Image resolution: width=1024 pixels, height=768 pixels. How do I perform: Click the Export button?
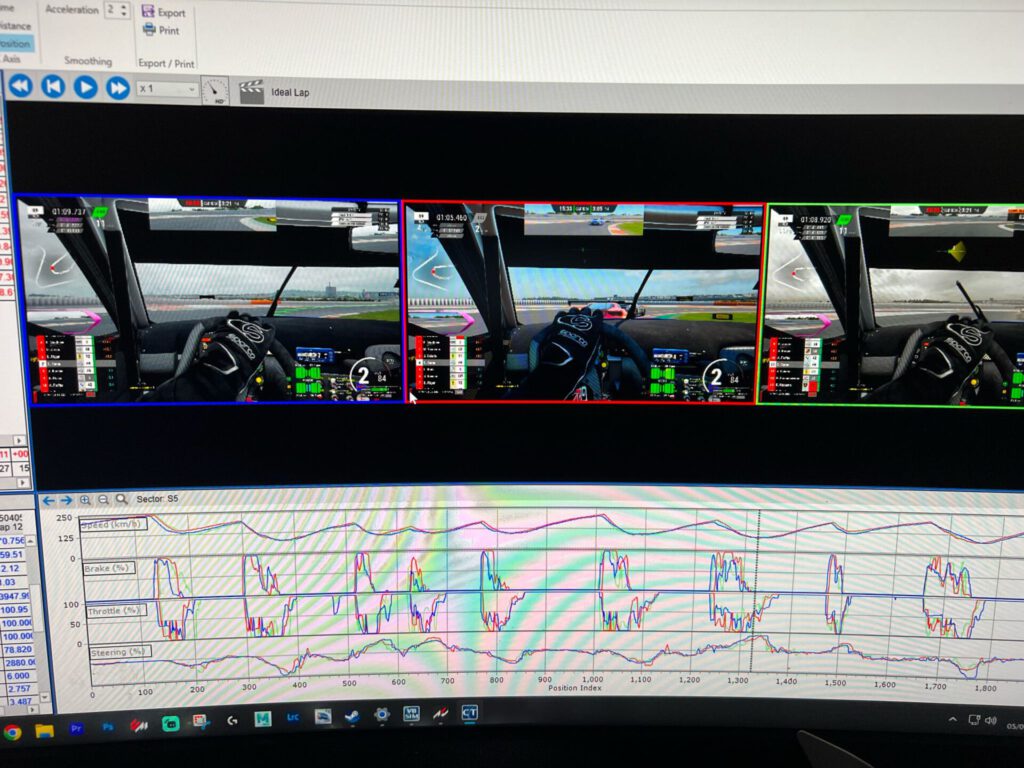(x=164, y=13)
